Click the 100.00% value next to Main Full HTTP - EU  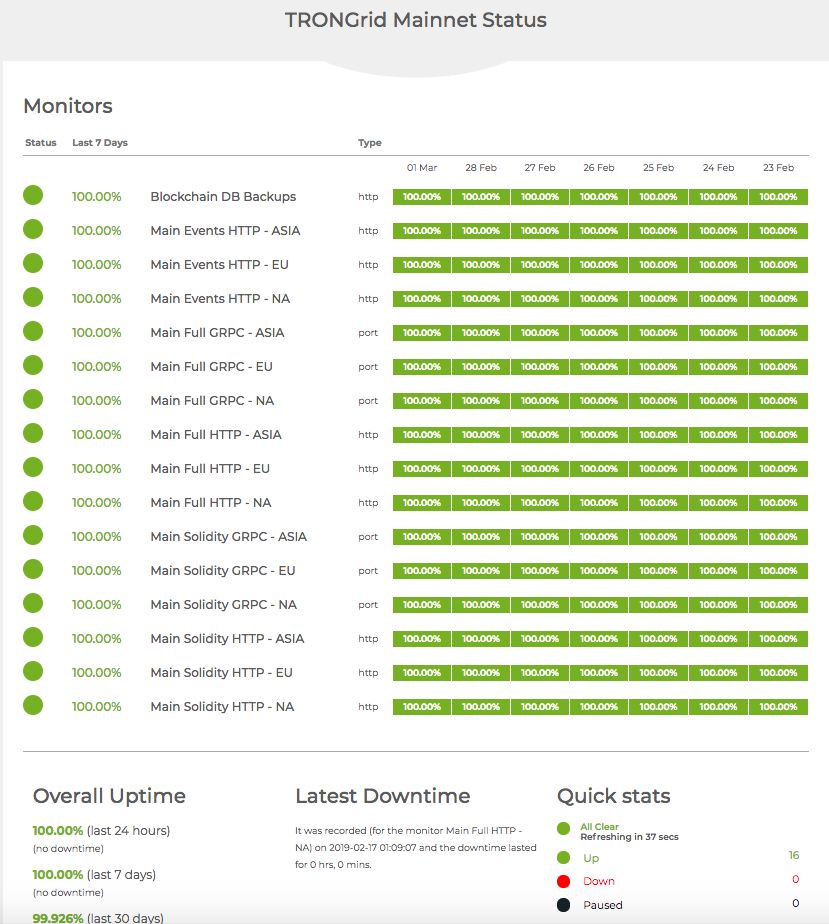(x=97, y=469)
